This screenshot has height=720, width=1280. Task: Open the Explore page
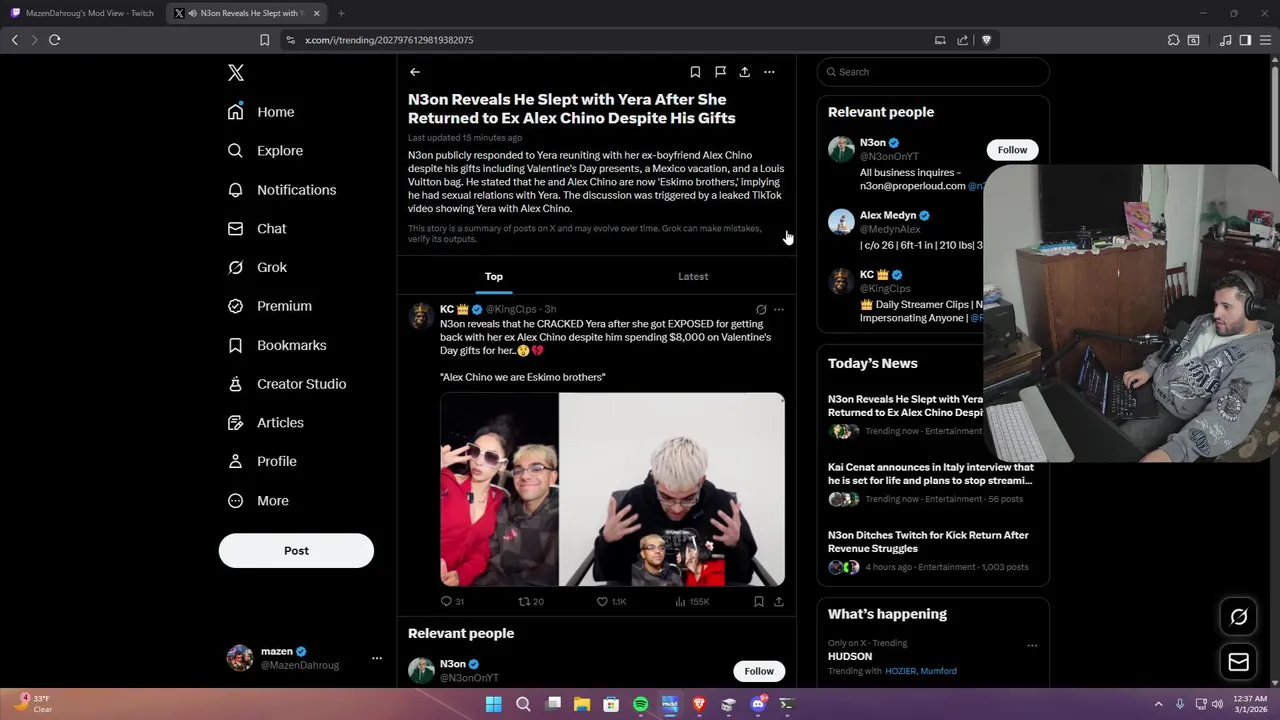265,151
